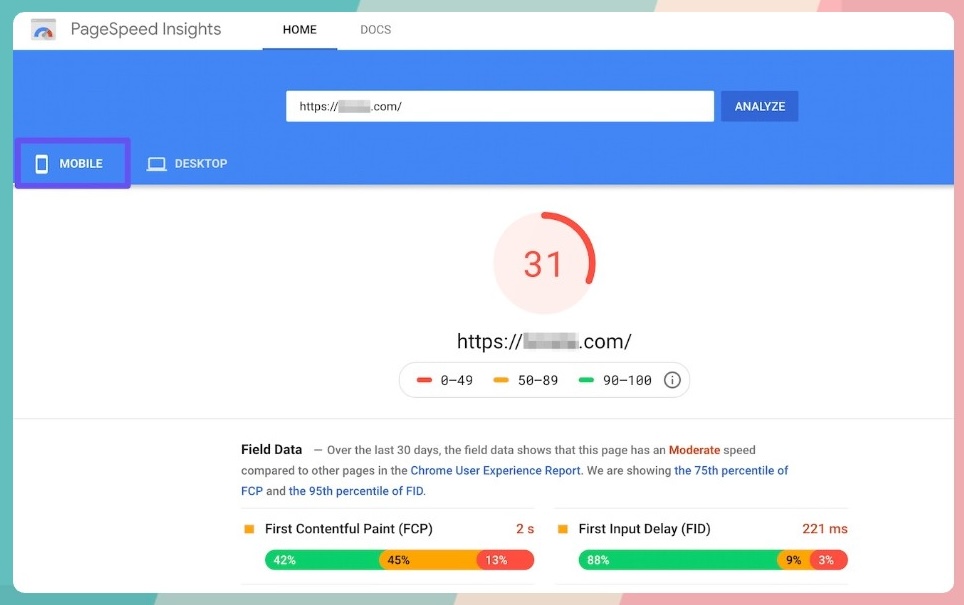Click the PageSpeed Insights logo icon

point(43,30)
